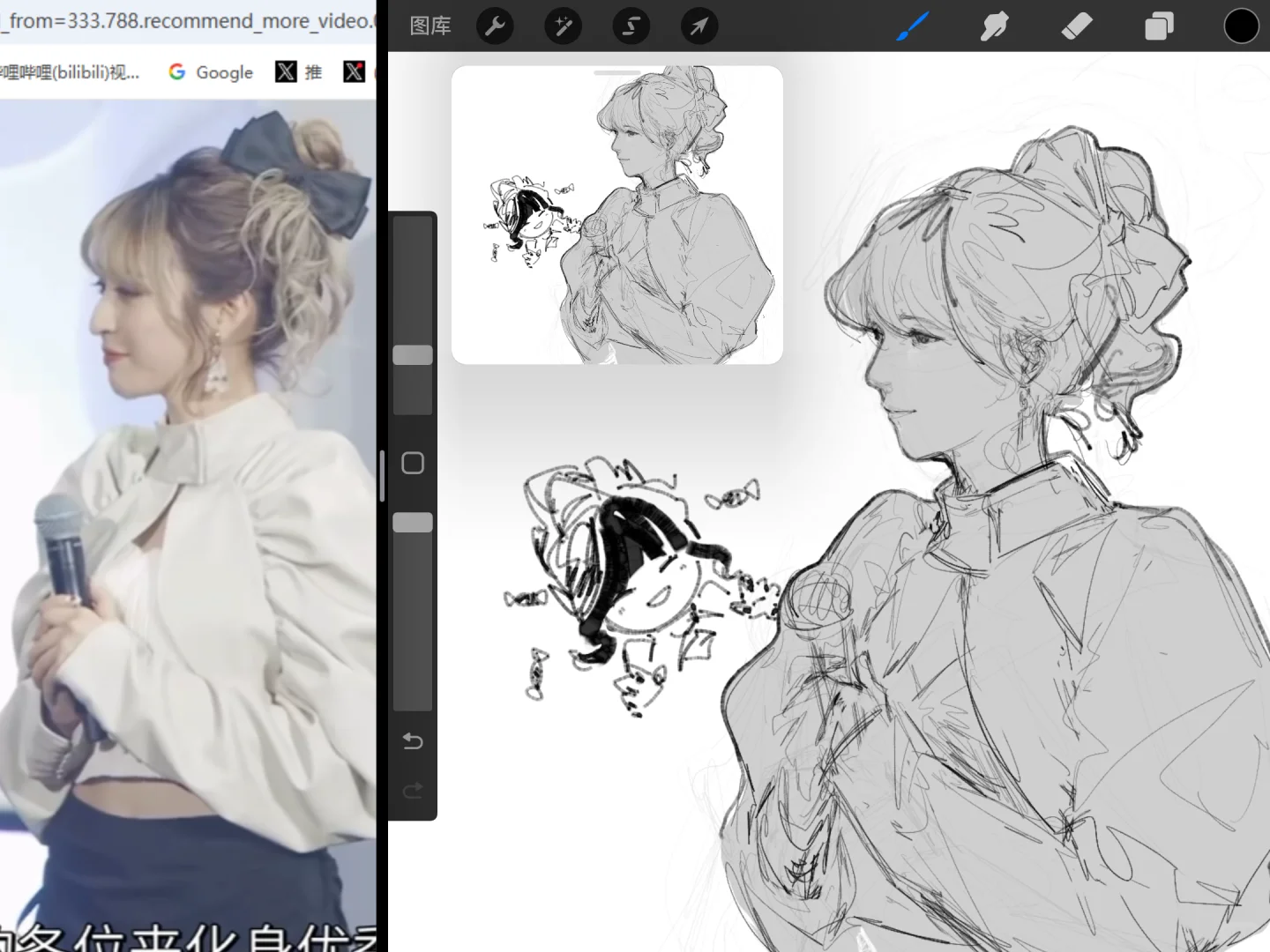Viewport: 1270px width, 952px height.
Task: Click the split-view divider handle
Action: pos(382,476)
